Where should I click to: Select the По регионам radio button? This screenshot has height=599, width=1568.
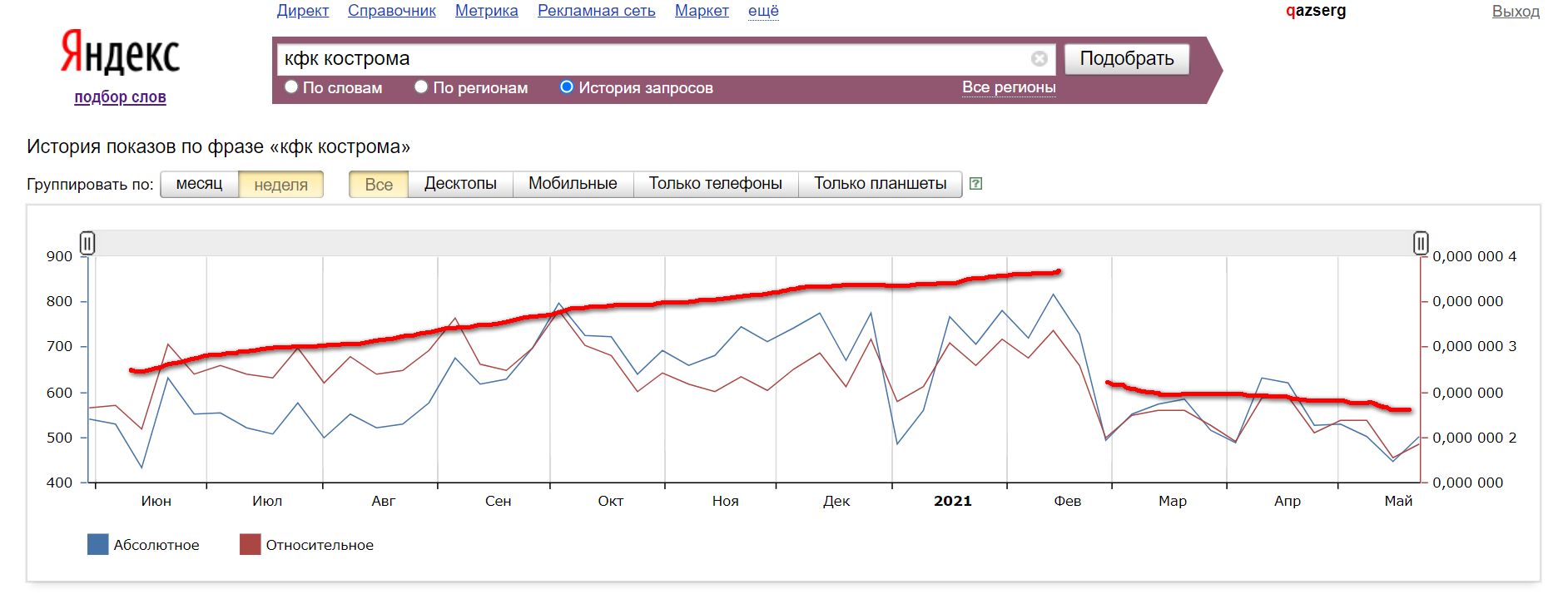click(x=421, y=87)
